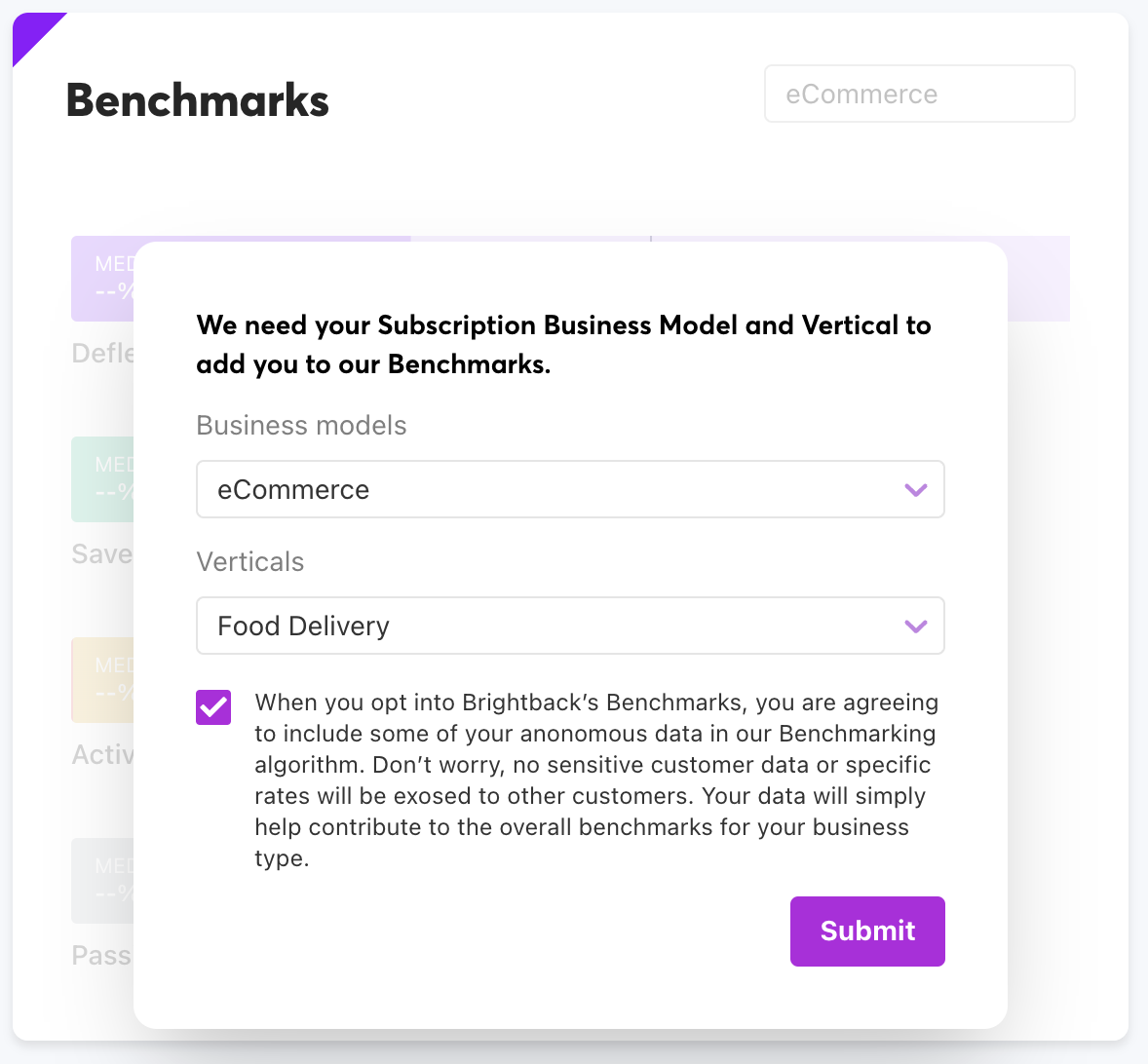Select the green Save median card
Viewport: 1148px width, 1064px height.
[102, 479]
